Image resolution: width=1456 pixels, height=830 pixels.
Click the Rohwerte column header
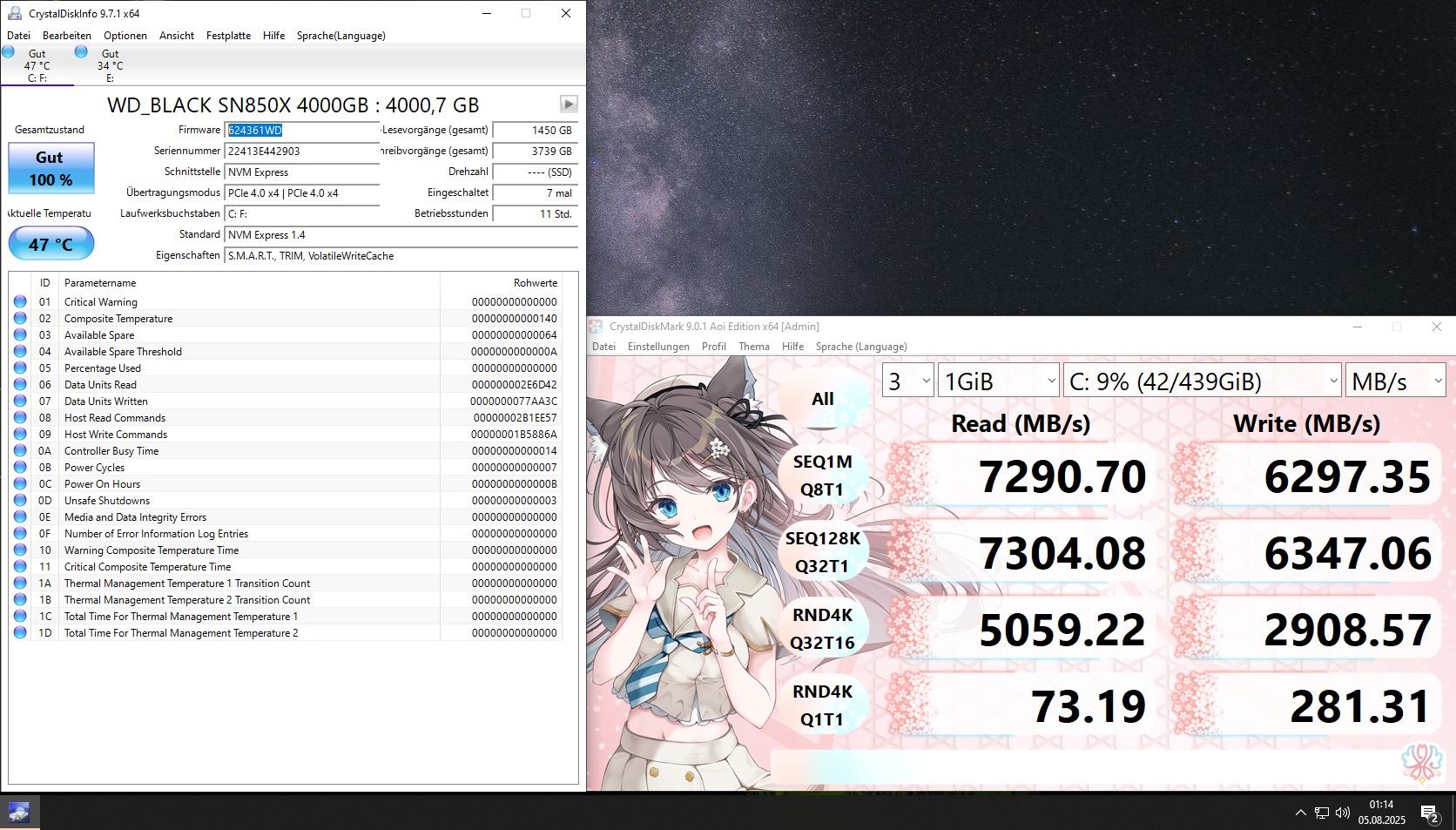[x=502, y=283]
